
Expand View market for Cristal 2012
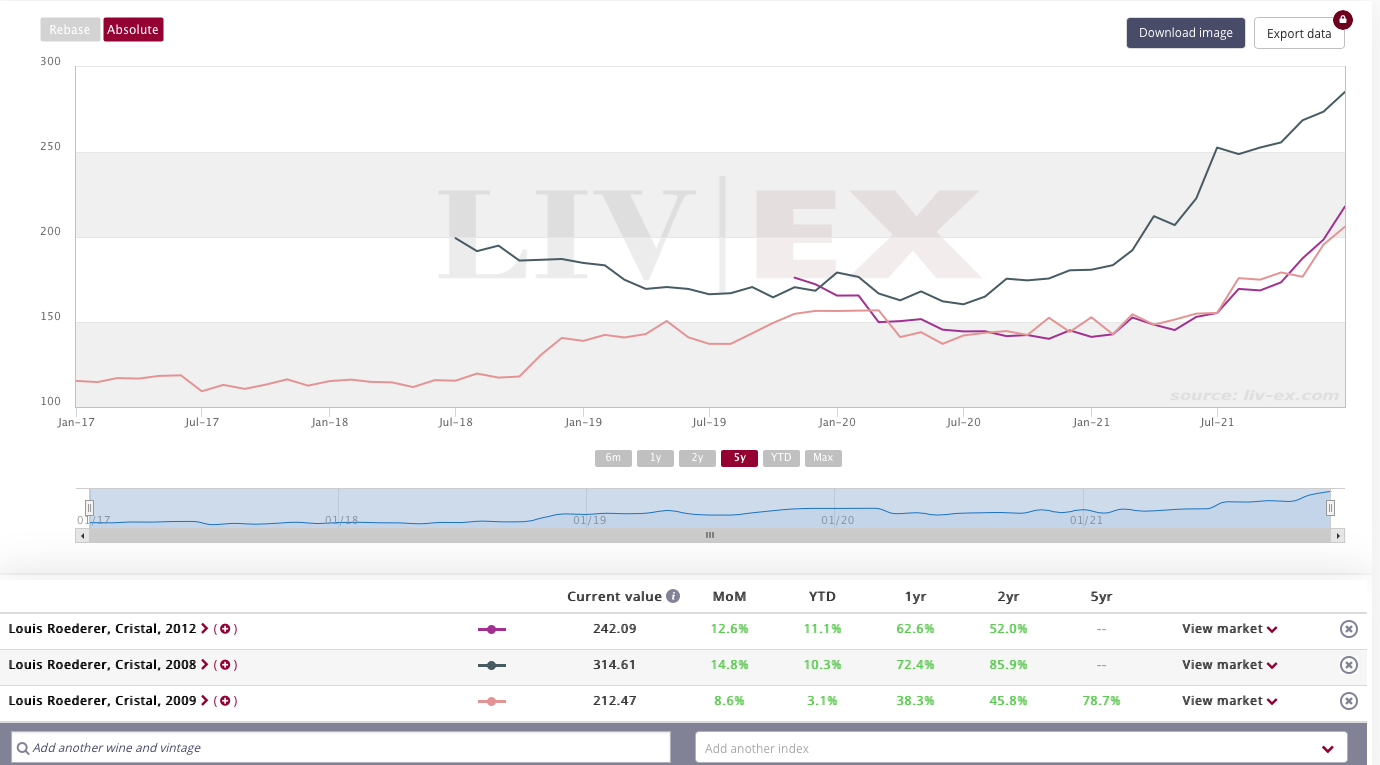point(1230,629)
